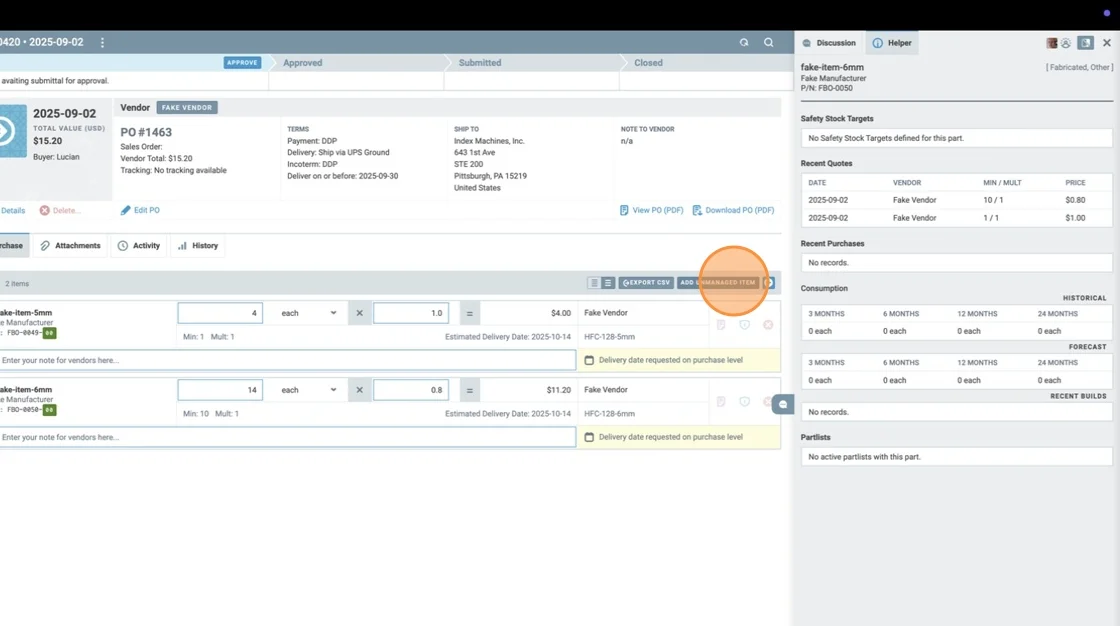Switch to the Attachments tab
1120x626 pixels.
click(70, 246)
